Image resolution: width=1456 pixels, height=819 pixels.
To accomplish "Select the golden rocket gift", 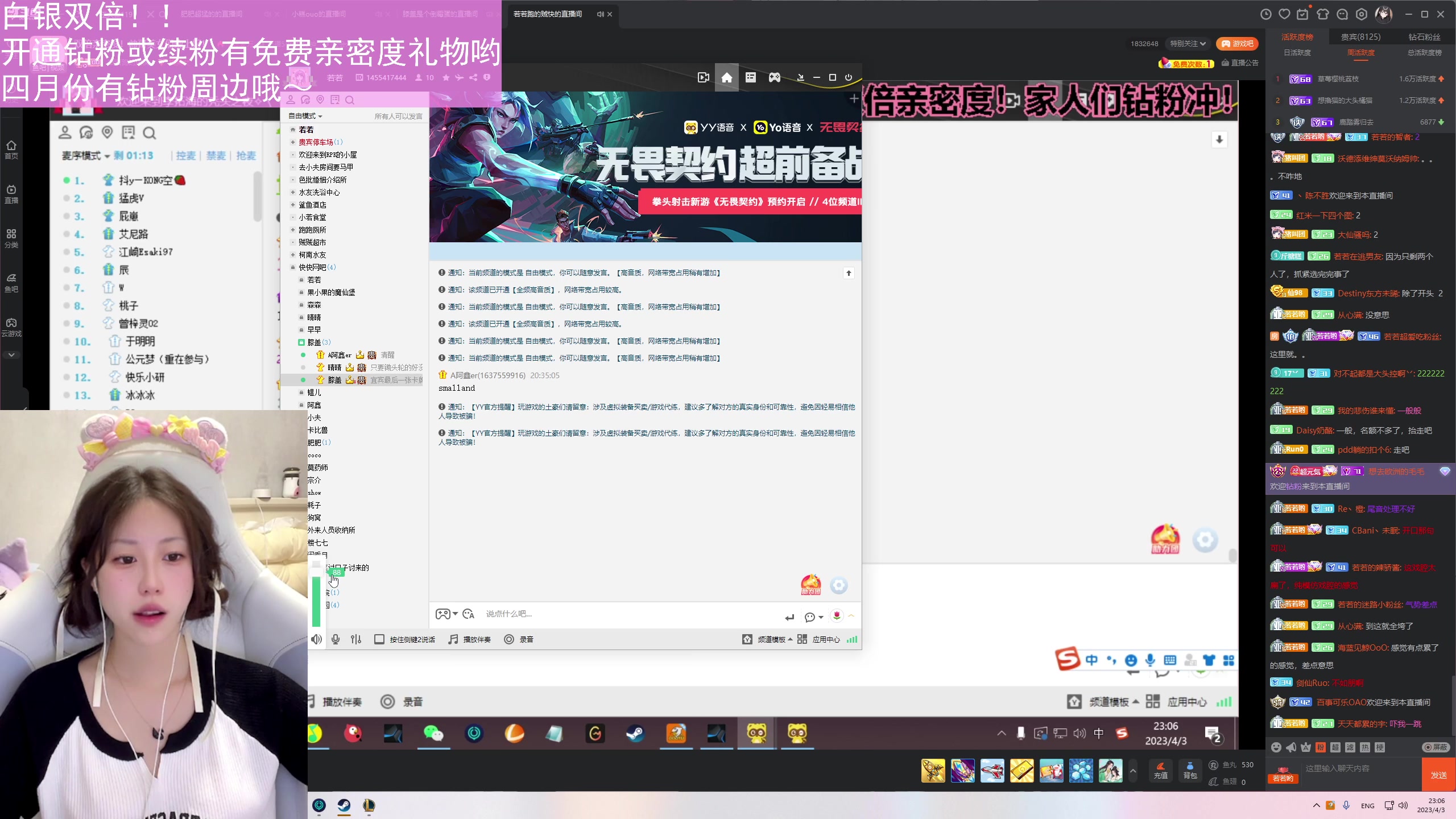I will [x=933, y=771].
